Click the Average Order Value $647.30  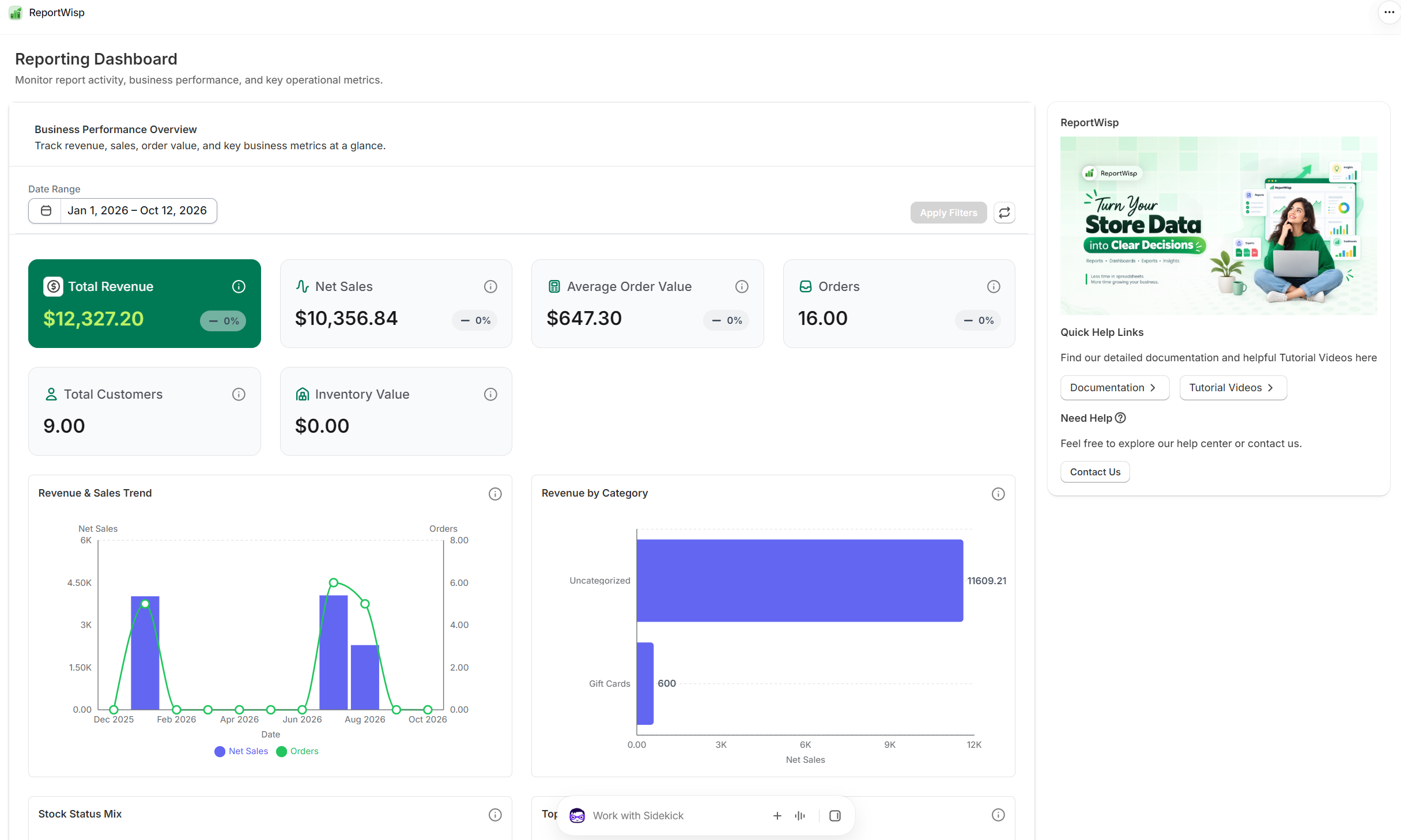pyautogui.click(x=584, y=319)
